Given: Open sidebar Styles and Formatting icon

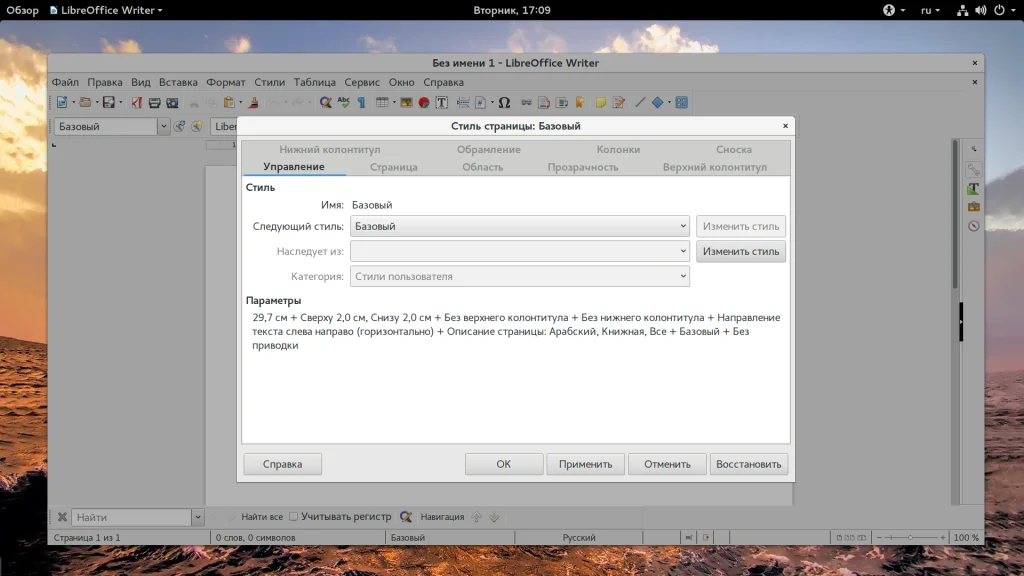Looking at the screenshot, I should click(x=973, y=188).
